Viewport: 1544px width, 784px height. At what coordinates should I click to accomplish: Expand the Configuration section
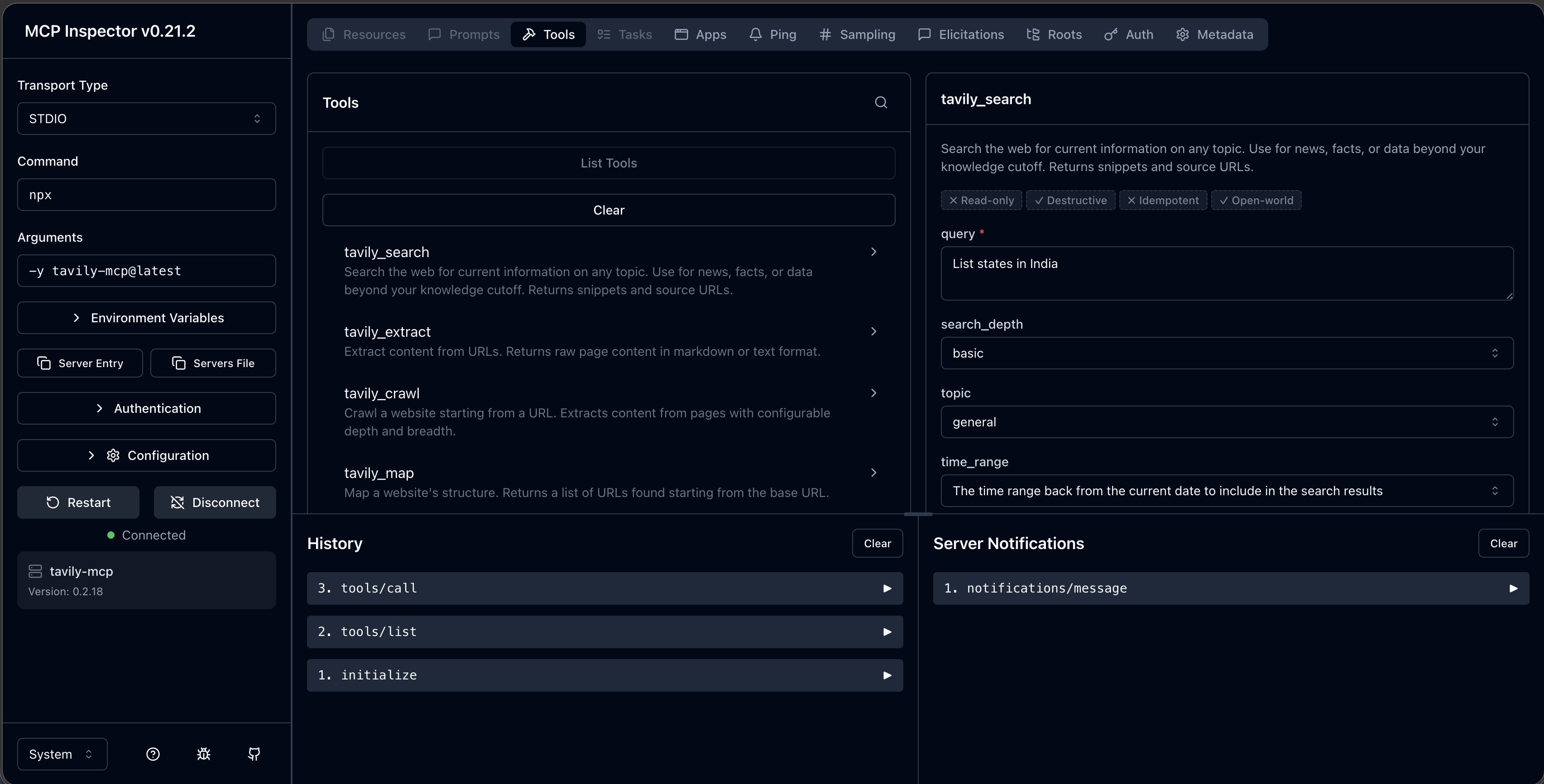point(146,455)
